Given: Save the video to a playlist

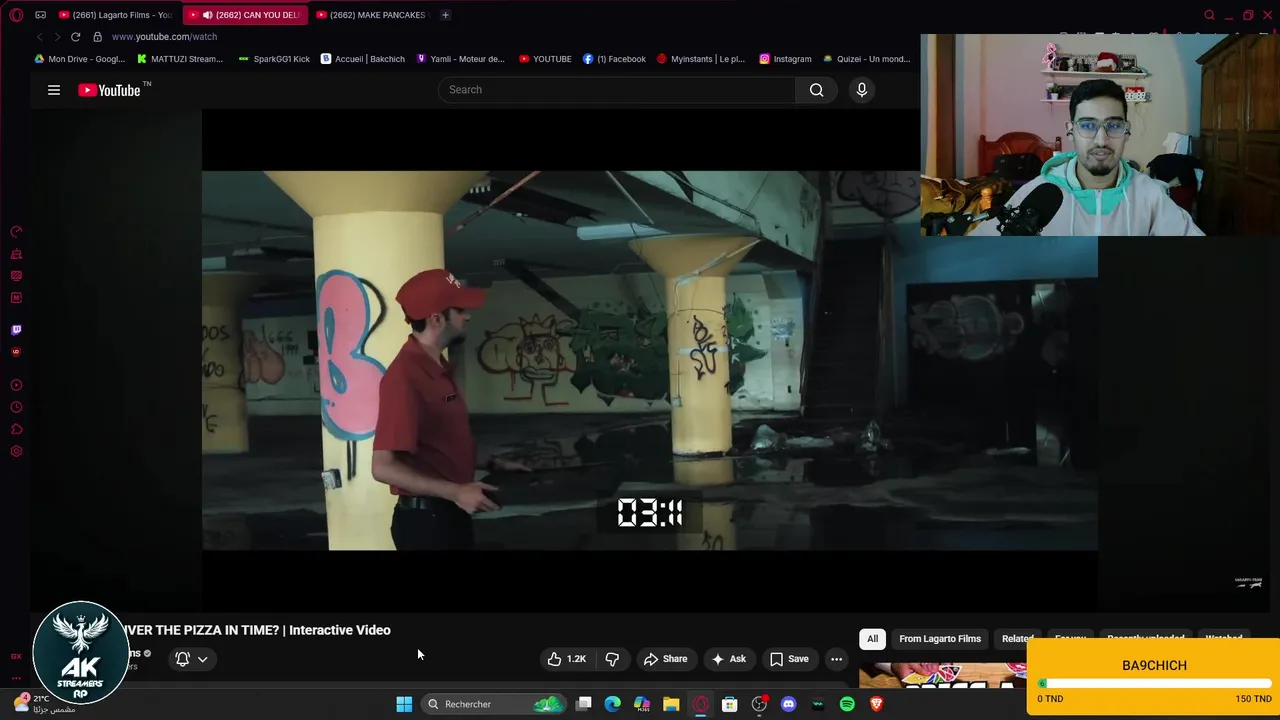Looking at the screenshot, I should 789,659.
